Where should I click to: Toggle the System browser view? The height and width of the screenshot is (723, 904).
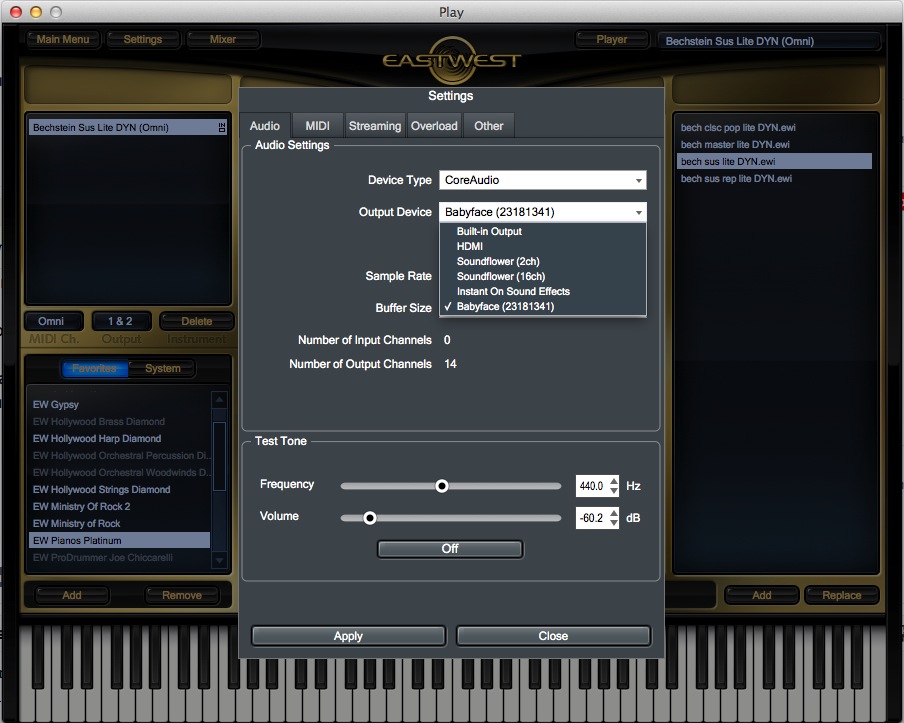(163, 368)
